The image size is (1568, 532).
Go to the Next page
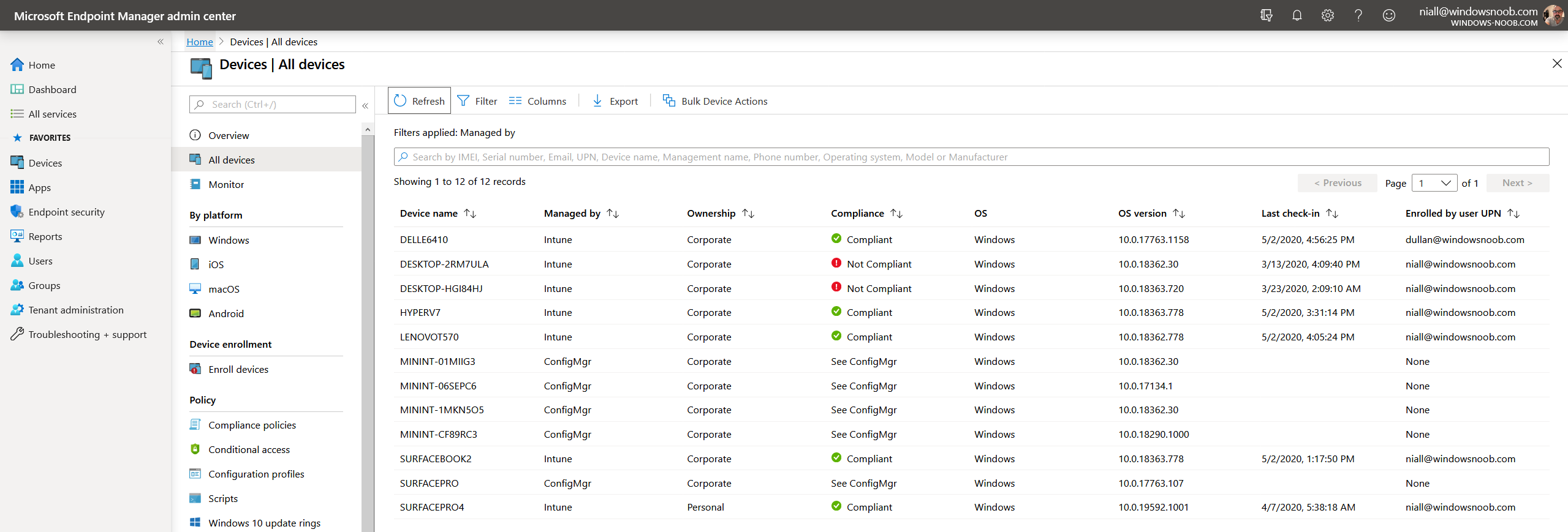click(x=1517, y=183)
